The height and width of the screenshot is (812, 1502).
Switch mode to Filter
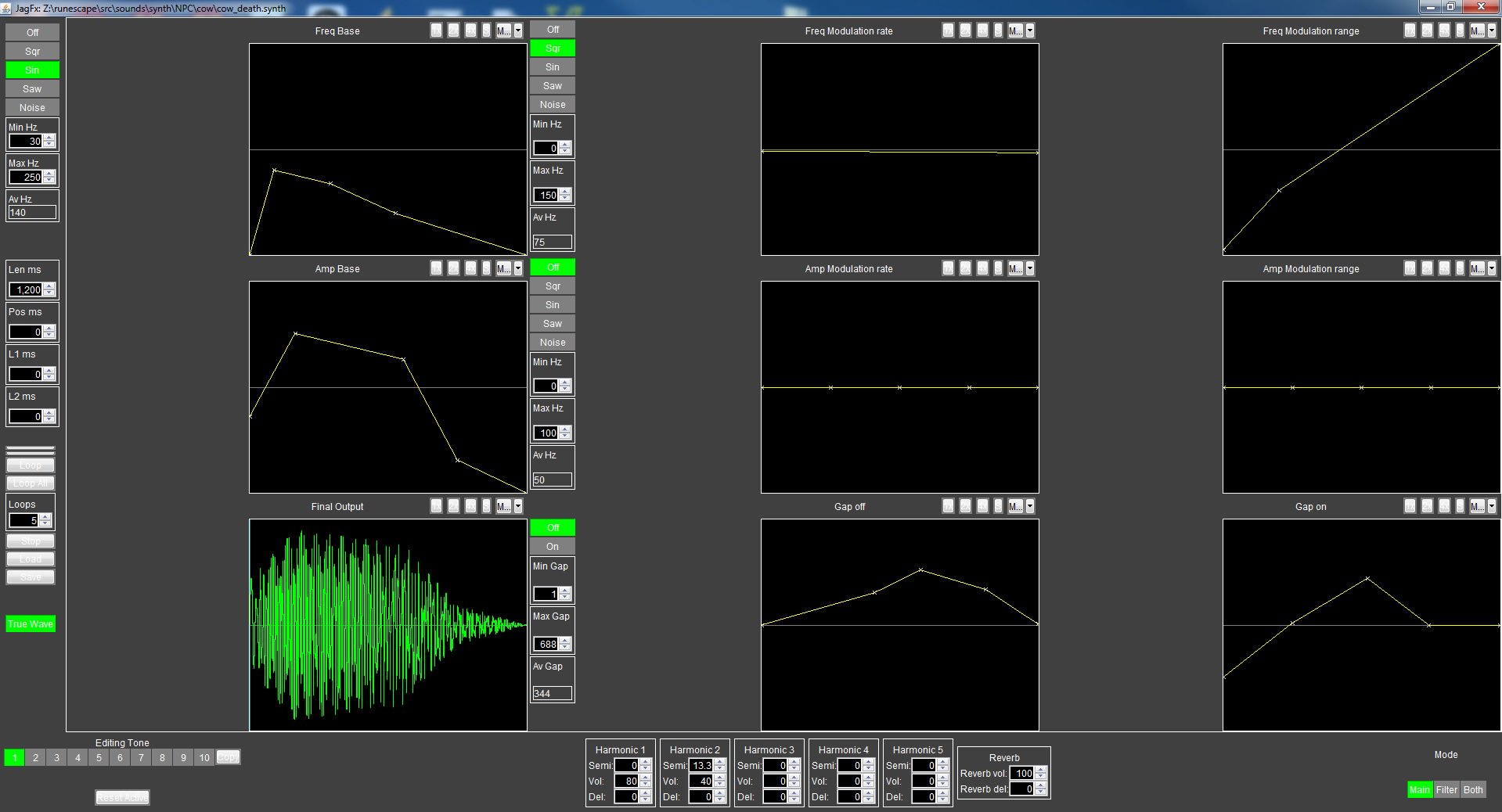click(x=1446, y=789)
